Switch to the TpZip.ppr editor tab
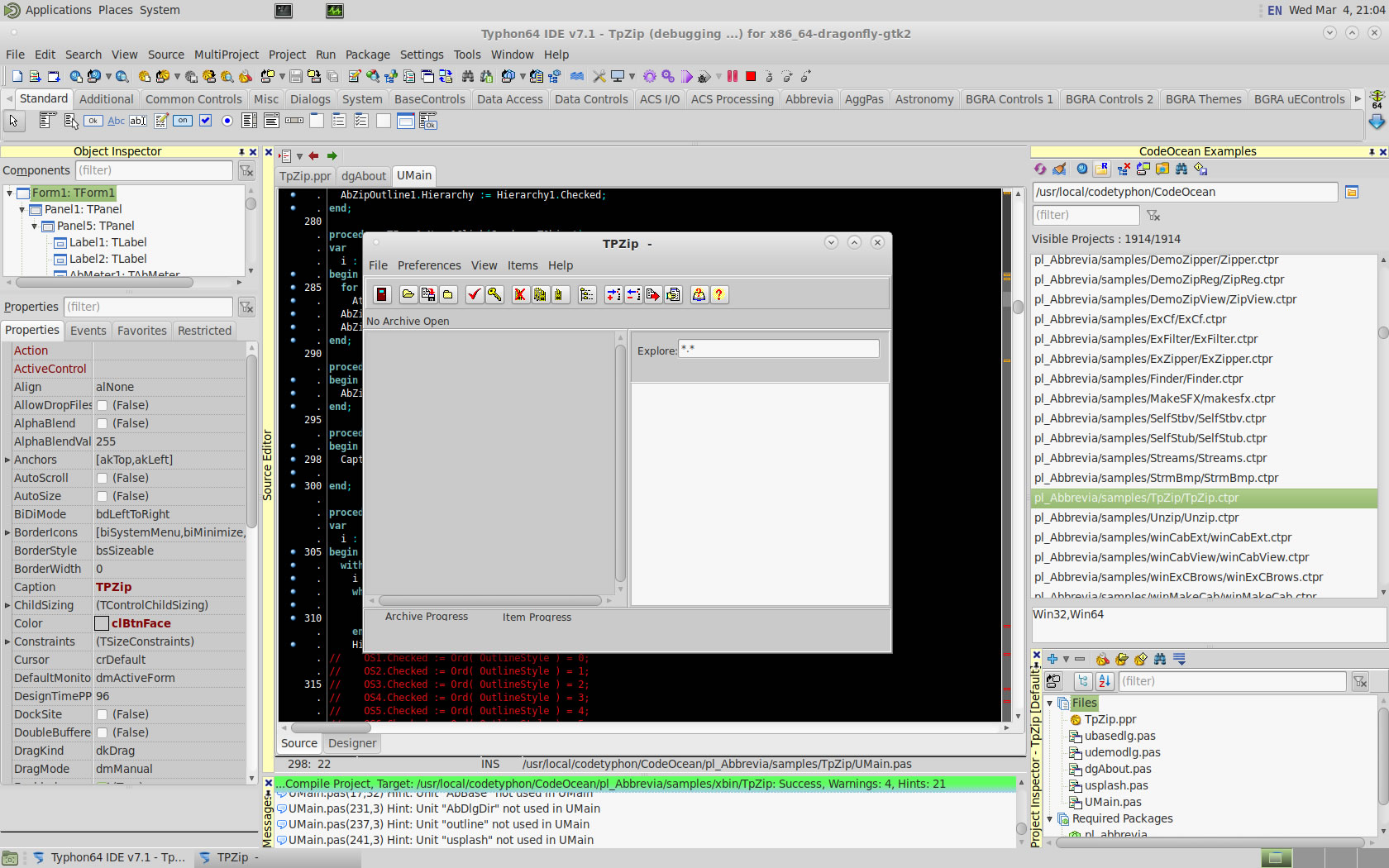This screenshot has height=868, width=1389. pos(305,176)
